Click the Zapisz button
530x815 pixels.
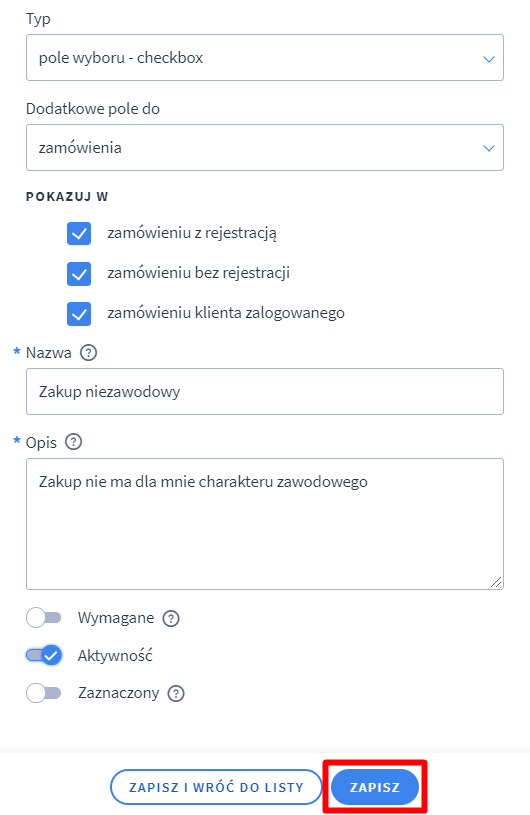(375, 787)
